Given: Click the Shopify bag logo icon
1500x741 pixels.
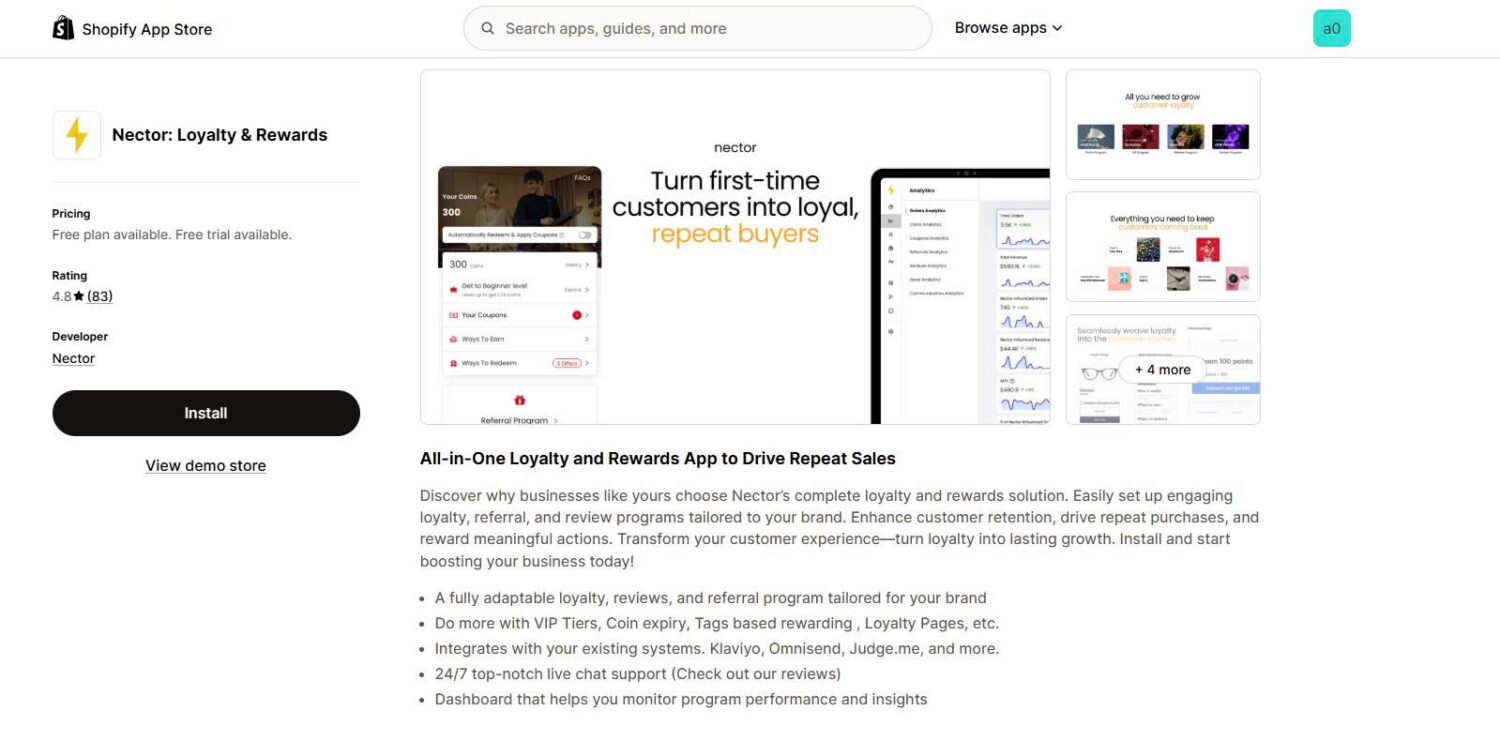Looking at the screenshot, I should pos(63,27).
